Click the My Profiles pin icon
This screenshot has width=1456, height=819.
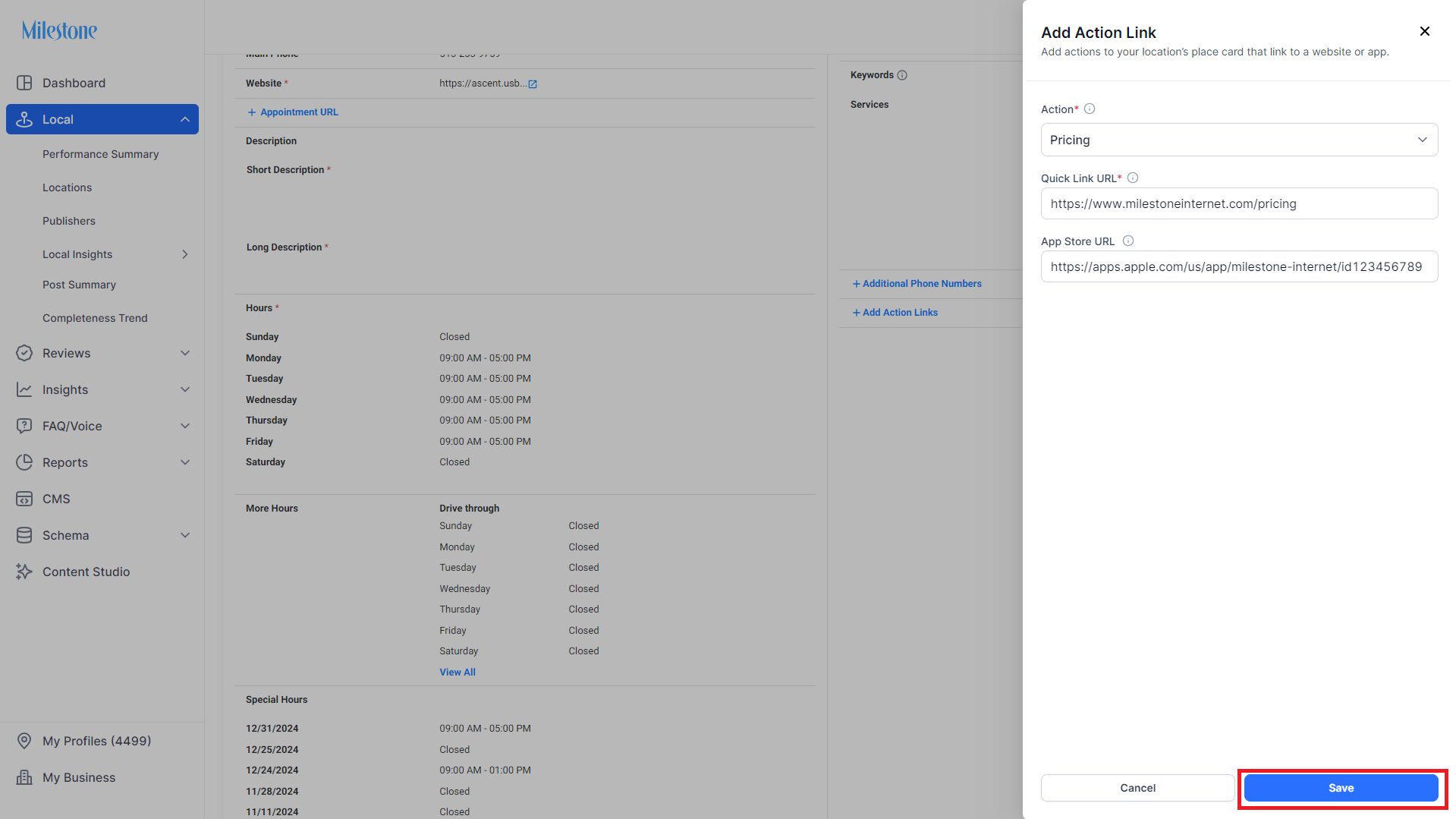point(24,741)
